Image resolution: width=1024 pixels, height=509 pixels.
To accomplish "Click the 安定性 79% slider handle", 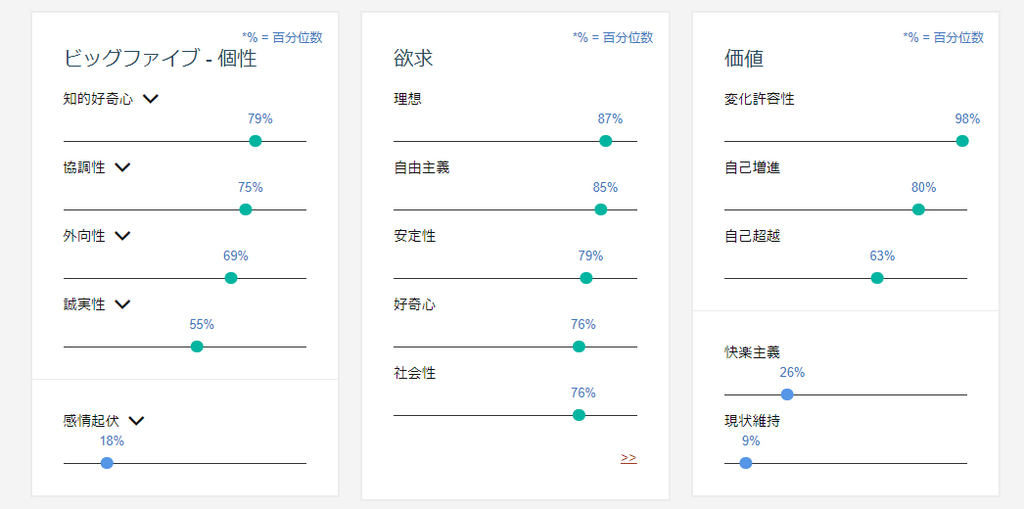I will coord(586,278).
